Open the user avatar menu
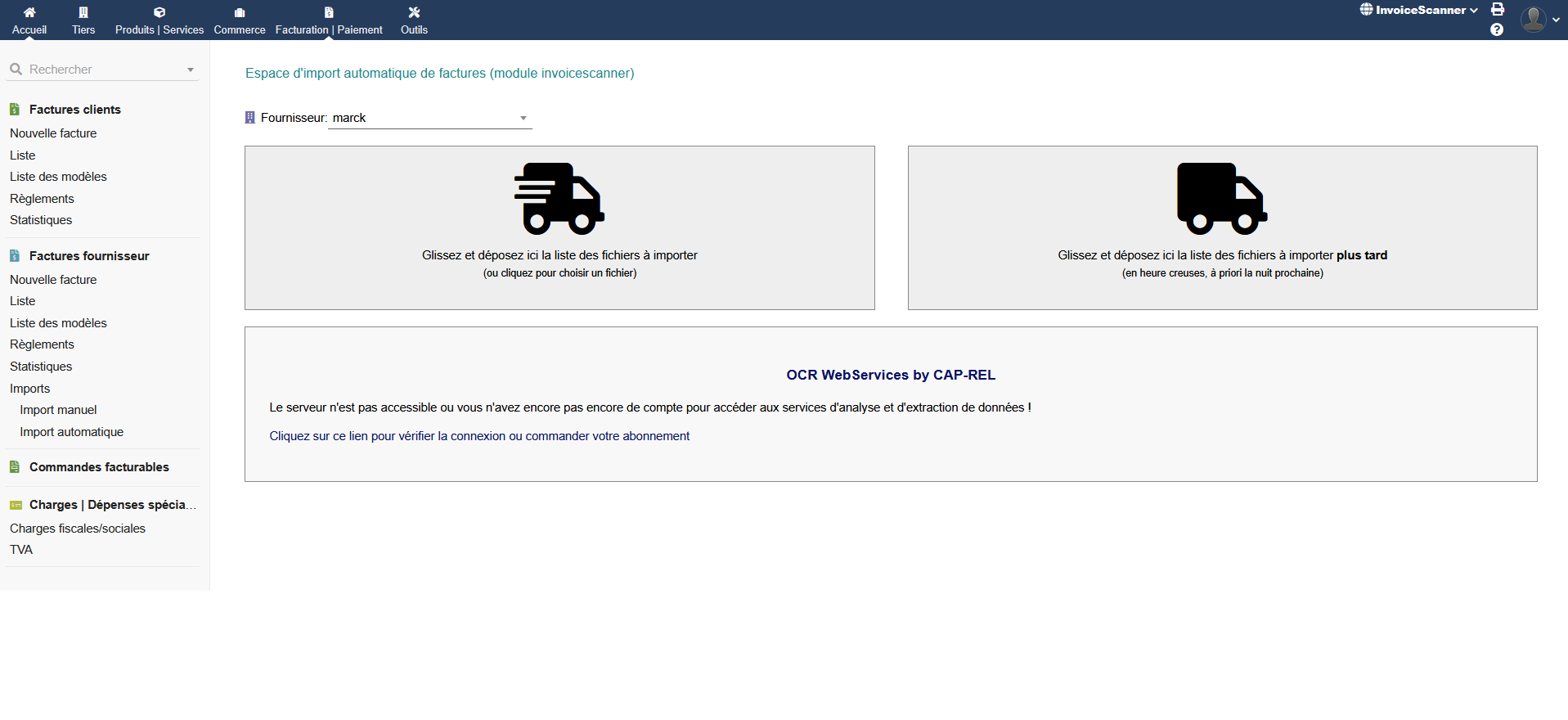The image size is (1568, 720). [x=1539, y=19]
